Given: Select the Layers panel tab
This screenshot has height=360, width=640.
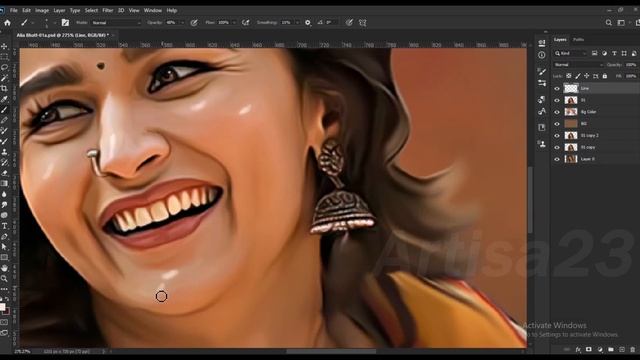Looking at the screenshot, I should coord(560,40).
